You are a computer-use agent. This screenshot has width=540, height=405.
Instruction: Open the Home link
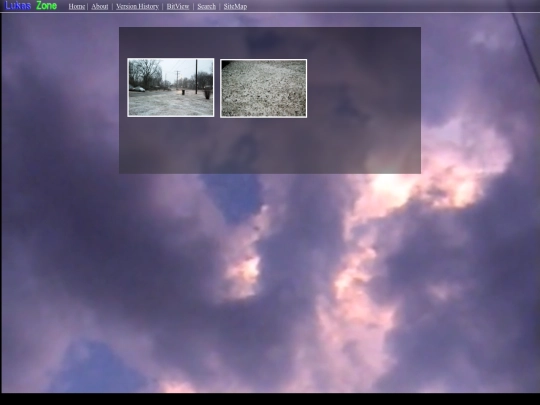click(x=77, y=7)
